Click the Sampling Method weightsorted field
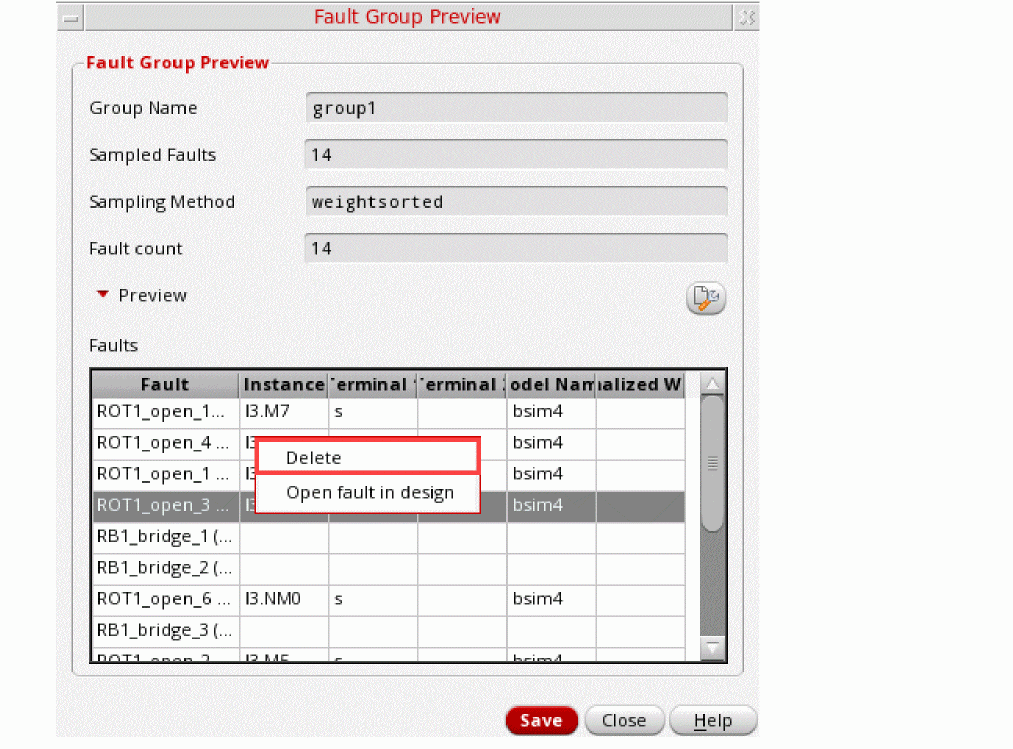The height and width of the screenshot is (749, 1013). pyautogui.click(x=516, y=202)
